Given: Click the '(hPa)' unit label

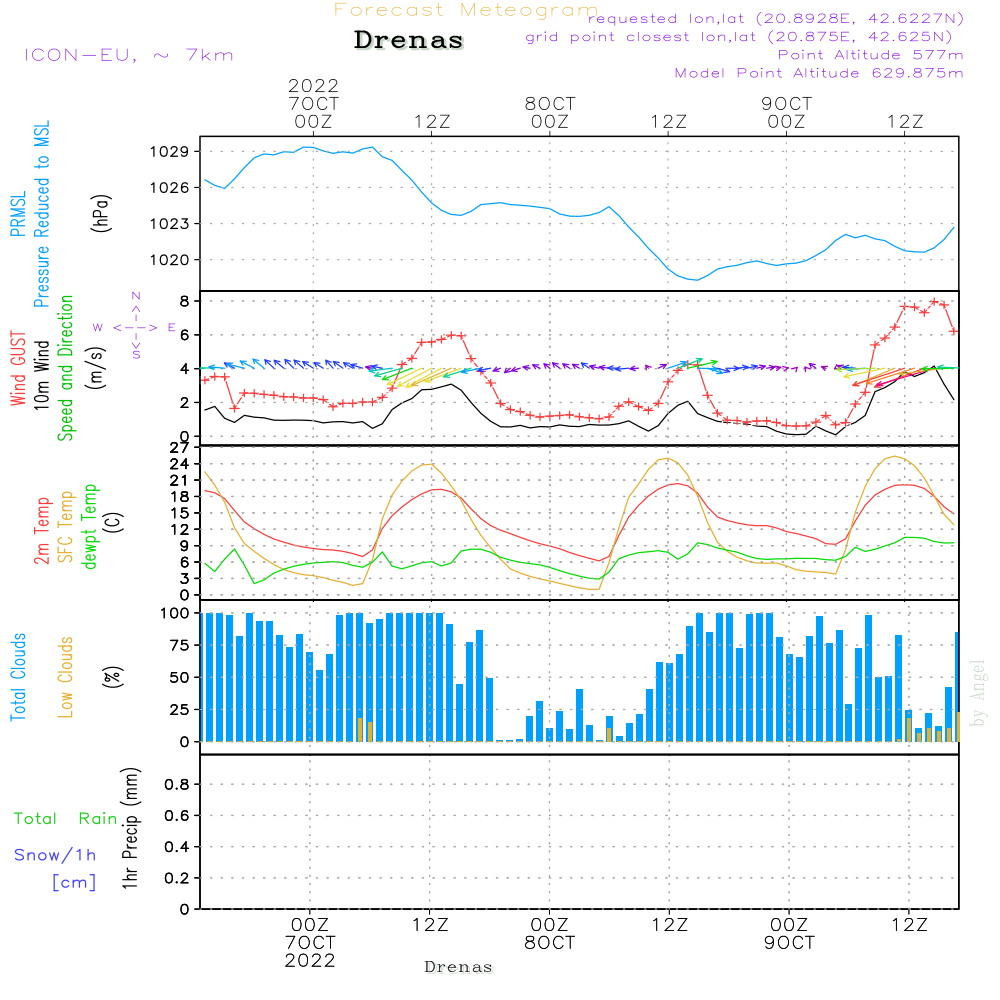Looking at the screenshot, I should [101, 213].
